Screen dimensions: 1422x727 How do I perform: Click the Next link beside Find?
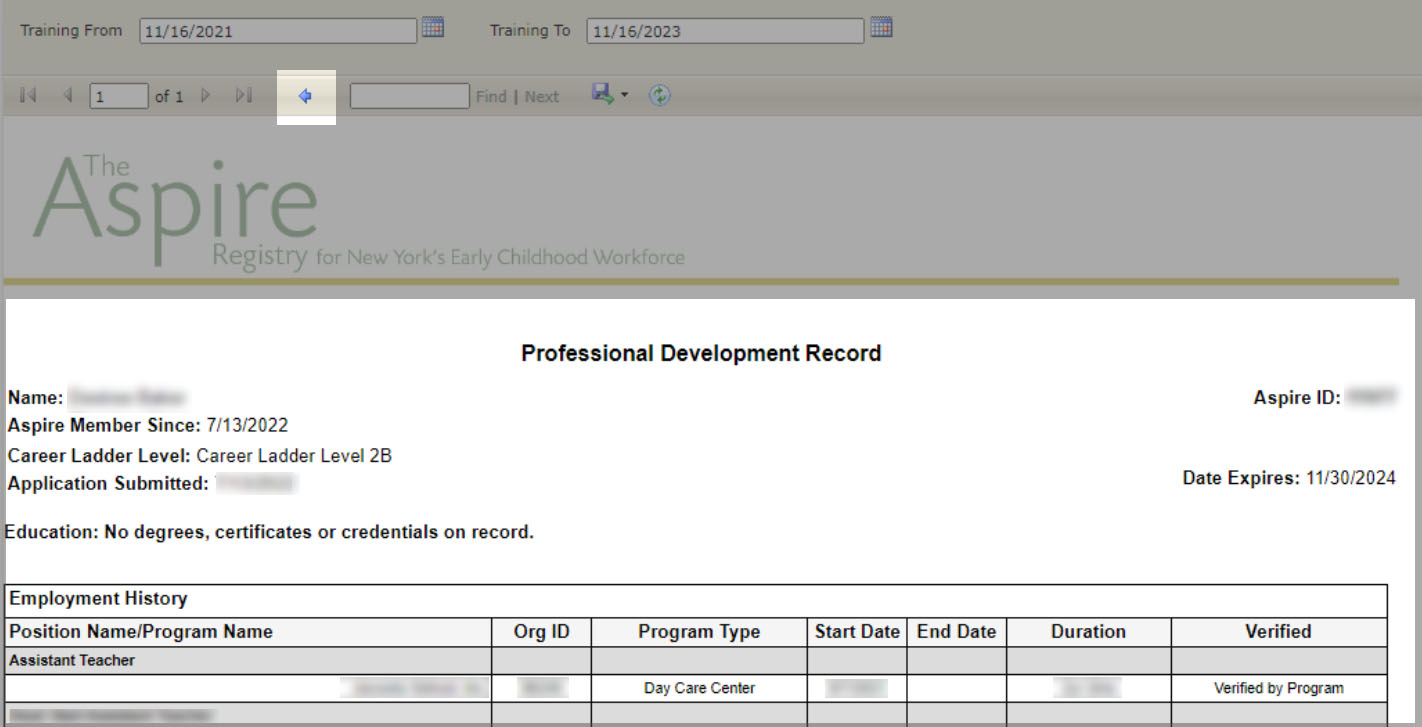[x=542, y=97]
